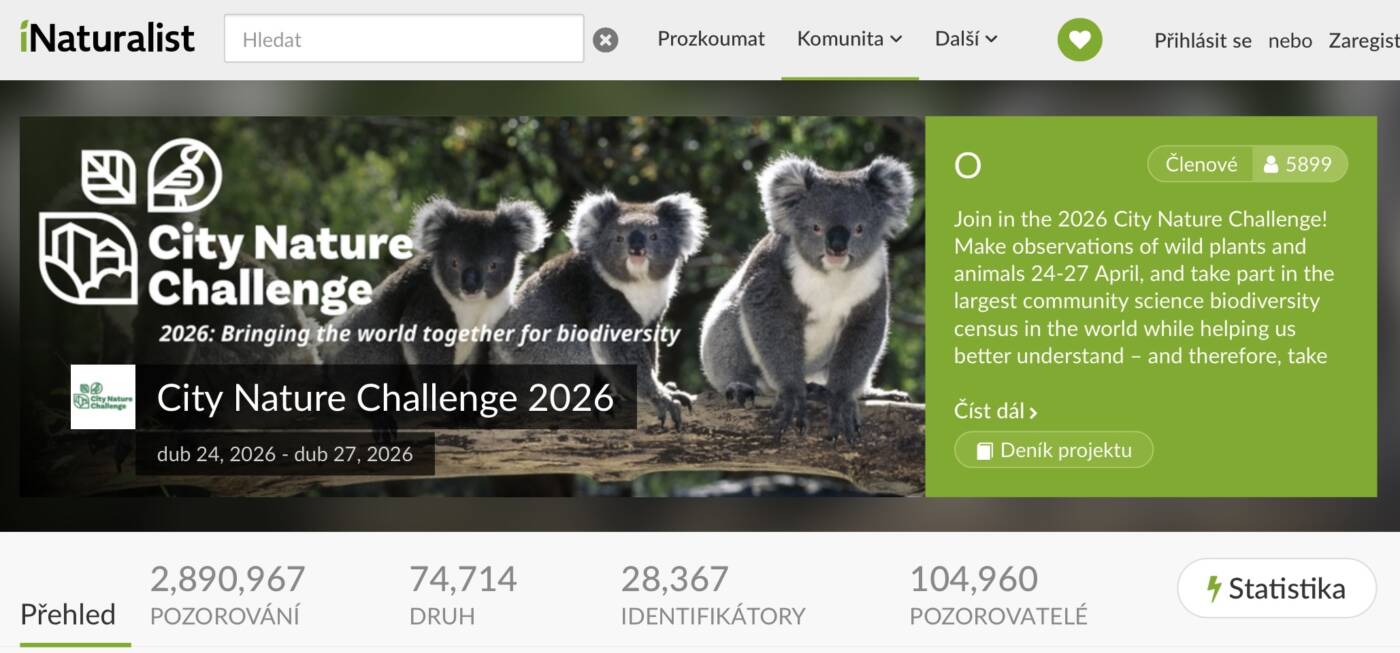Click the iNaturalist logo
Viewport: 1400px width, 653px height.
[107, 38]
